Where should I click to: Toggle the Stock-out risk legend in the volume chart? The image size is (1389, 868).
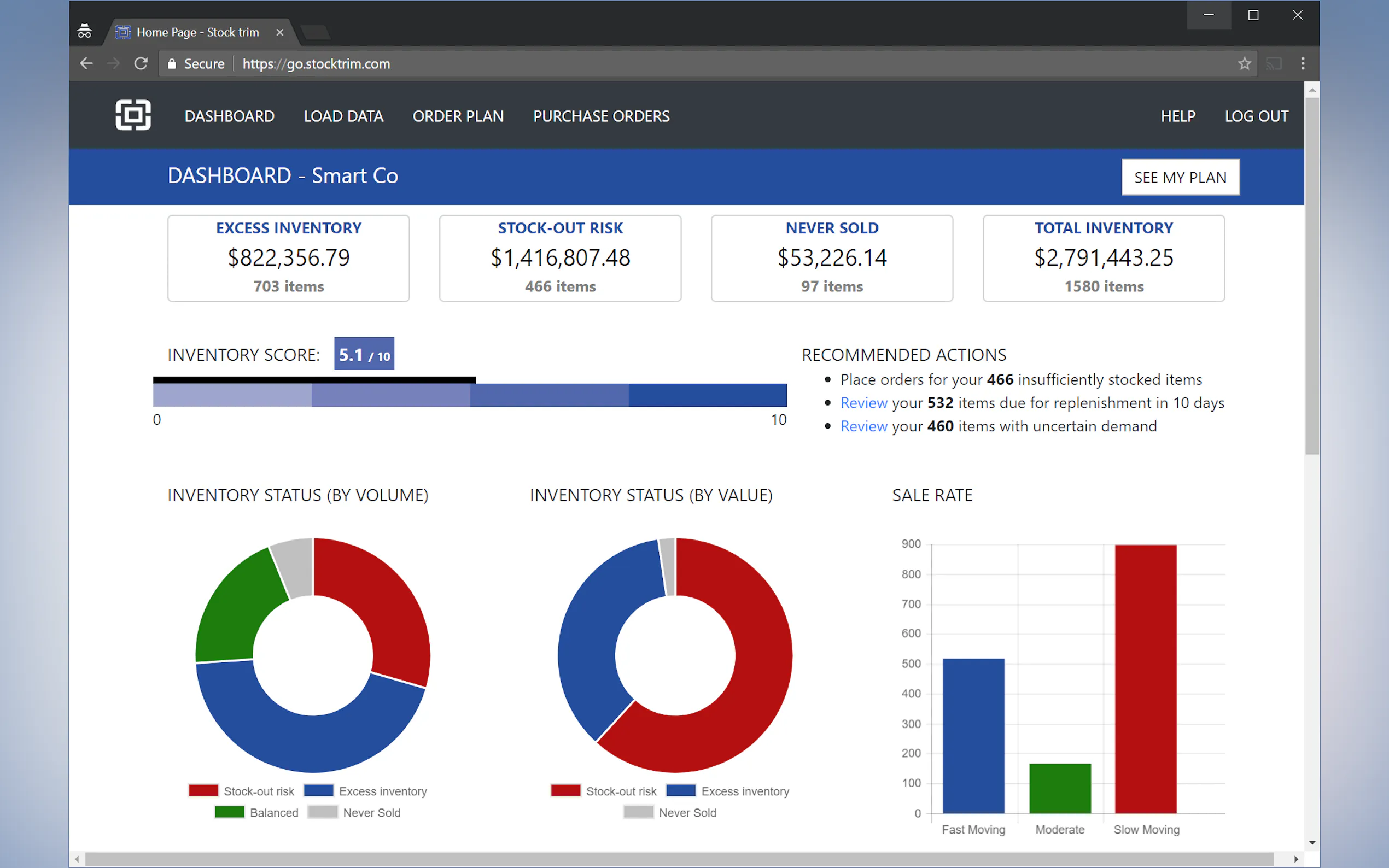pyautogui.click(x=241, y=791)
